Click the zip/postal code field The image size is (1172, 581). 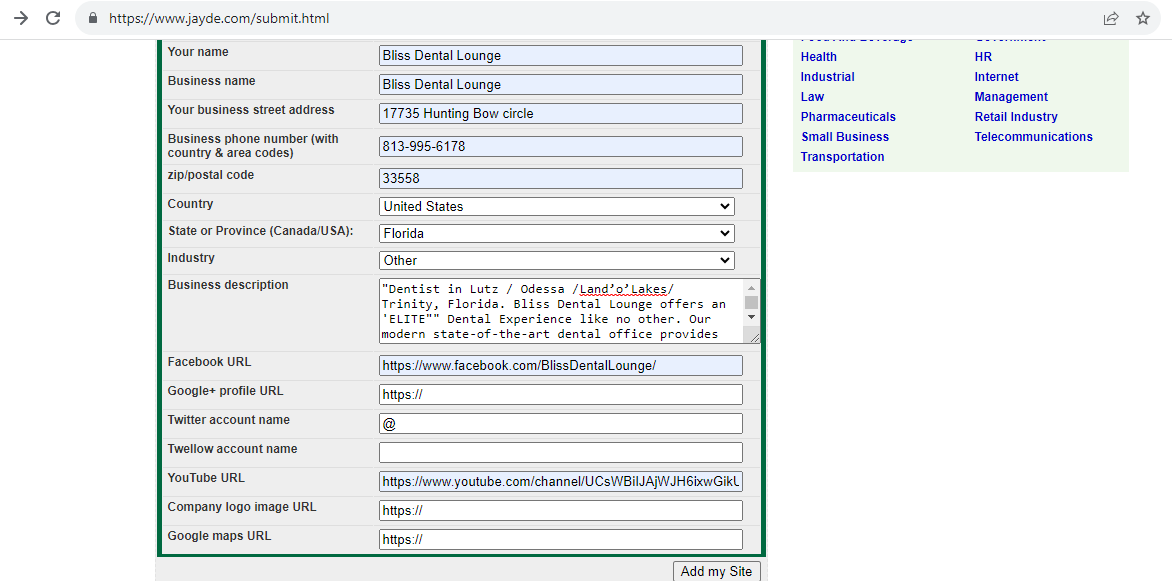(561, 179)
